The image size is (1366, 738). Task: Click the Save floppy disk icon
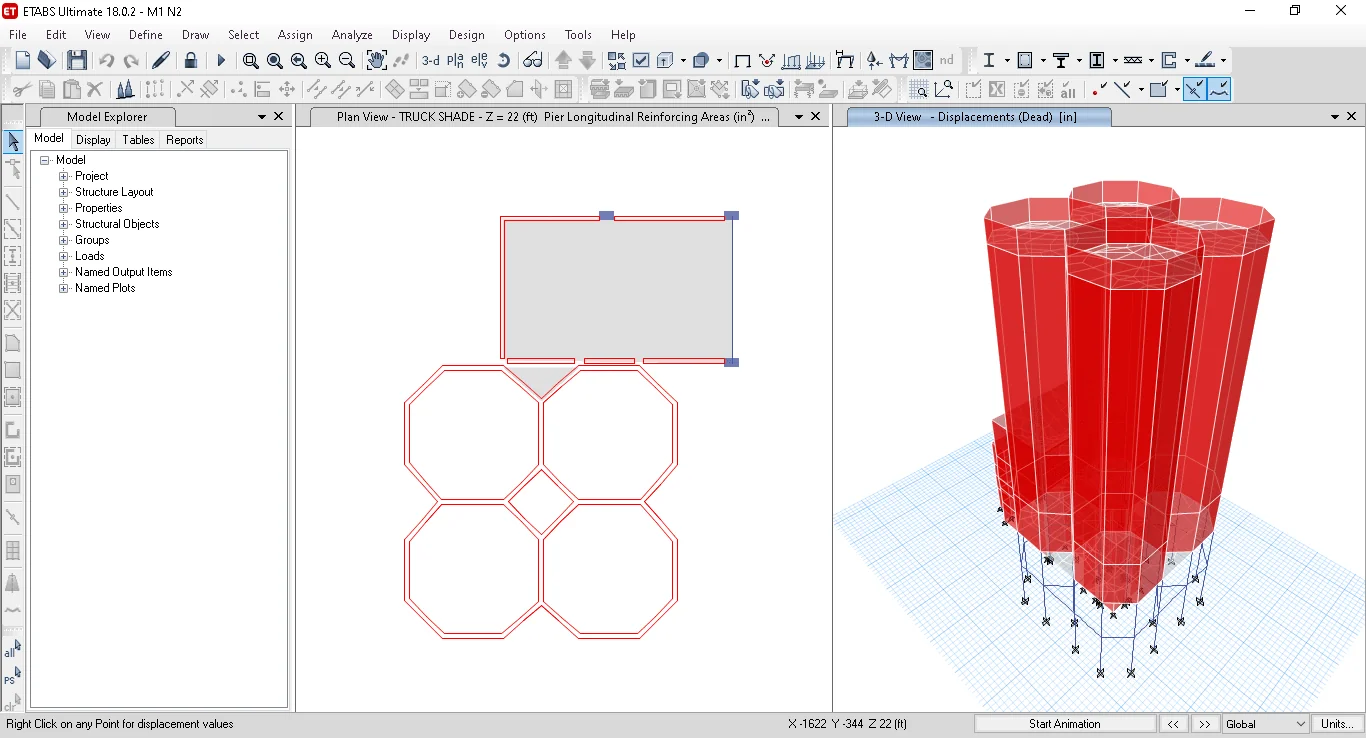click(x=77, y=61)
